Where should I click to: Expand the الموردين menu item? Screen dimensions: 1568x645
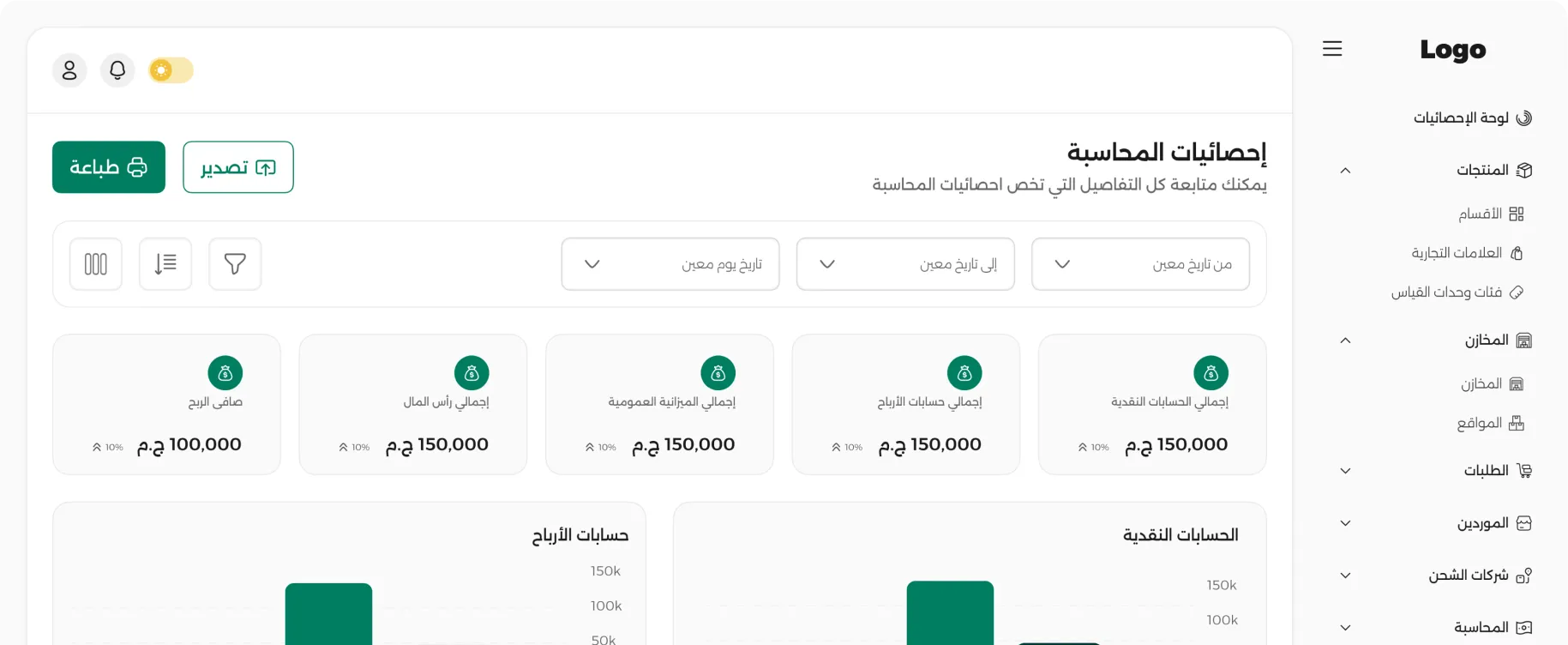1345,522
